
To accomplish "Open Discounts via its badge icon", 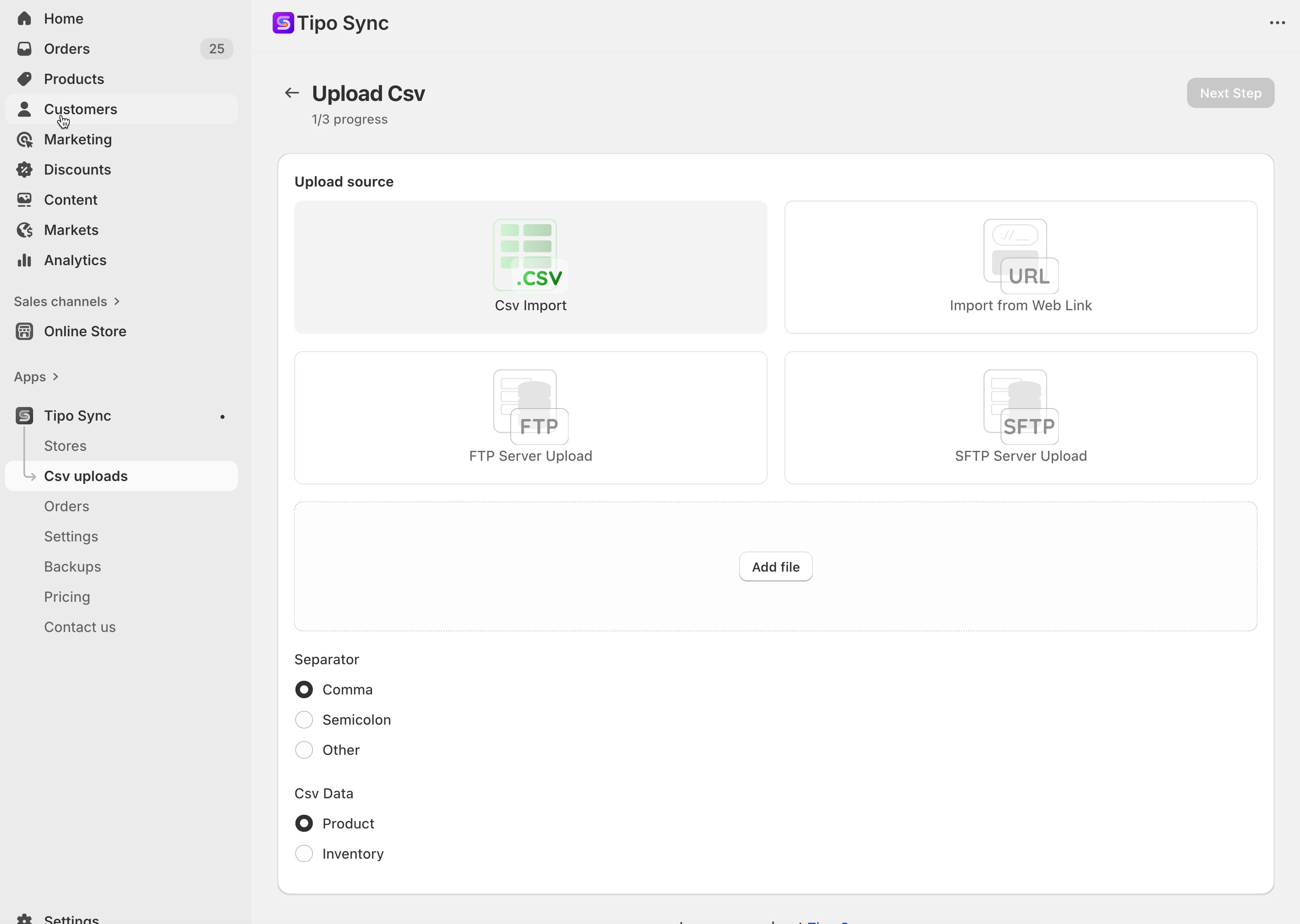I will tap(24, 170).
